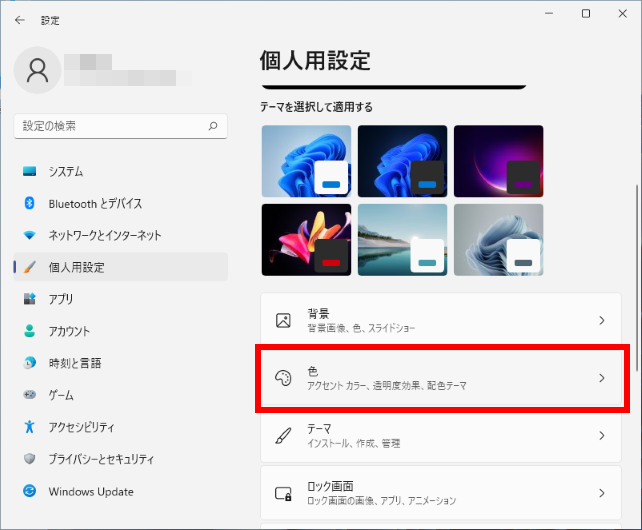642x530 pixels.
Task: Click the network Wi-Fi icon in sidebar
Action: [x=29, y=235]
